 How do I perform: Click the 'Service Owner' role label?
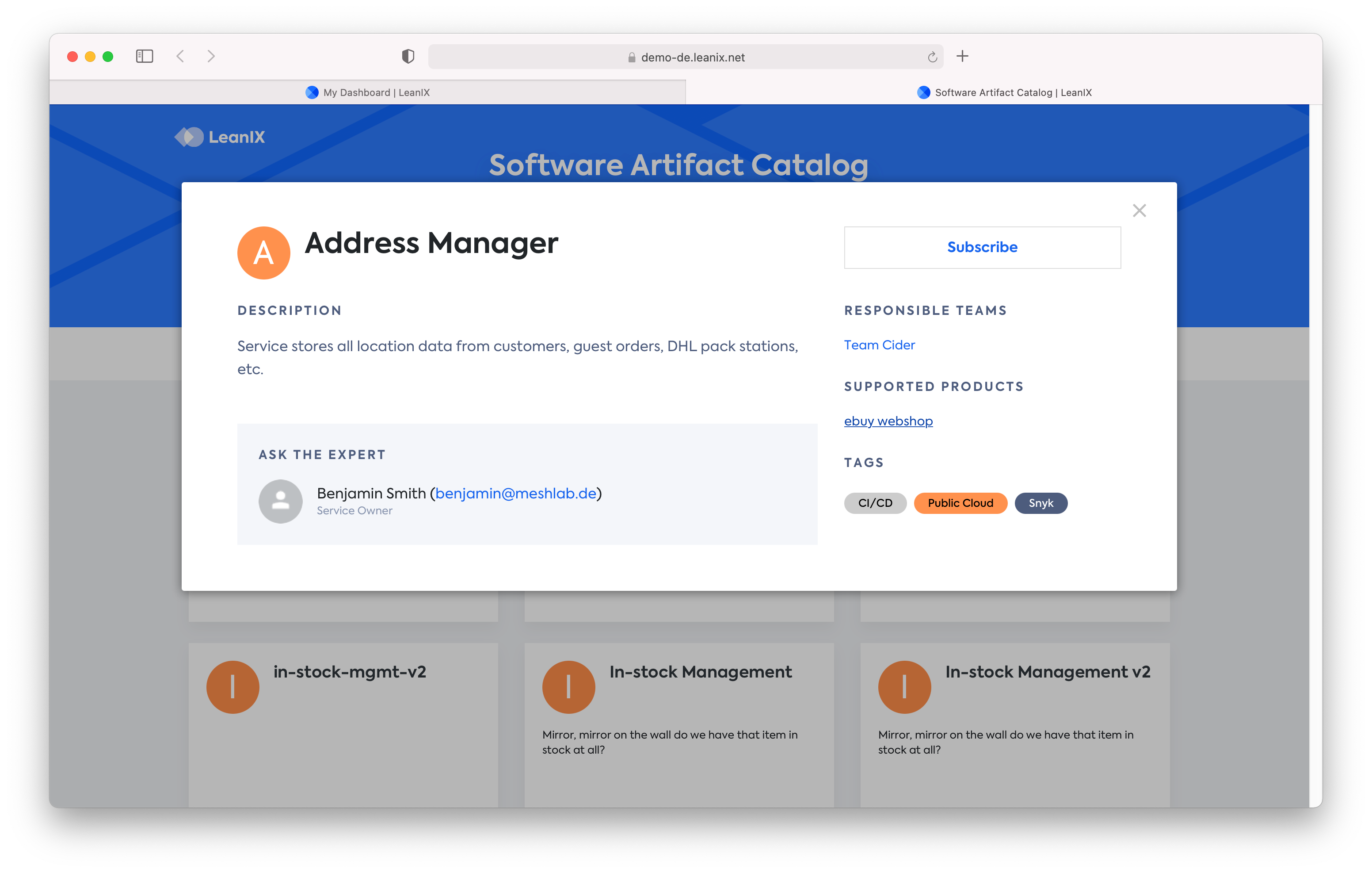[x=354, y=511]
